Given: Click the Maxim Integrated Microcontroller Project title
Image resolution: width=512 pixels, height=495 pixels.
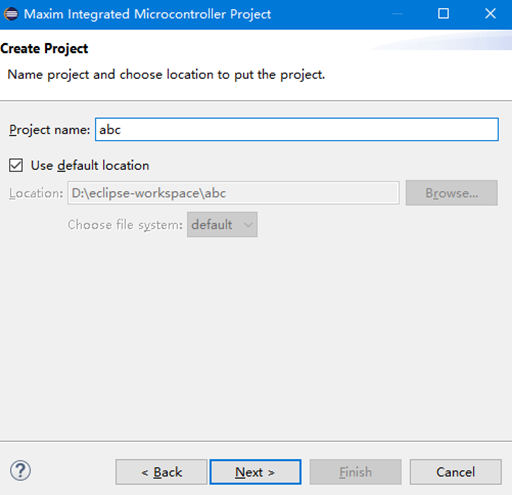Looking at the screenshot, I should [147, 14].
